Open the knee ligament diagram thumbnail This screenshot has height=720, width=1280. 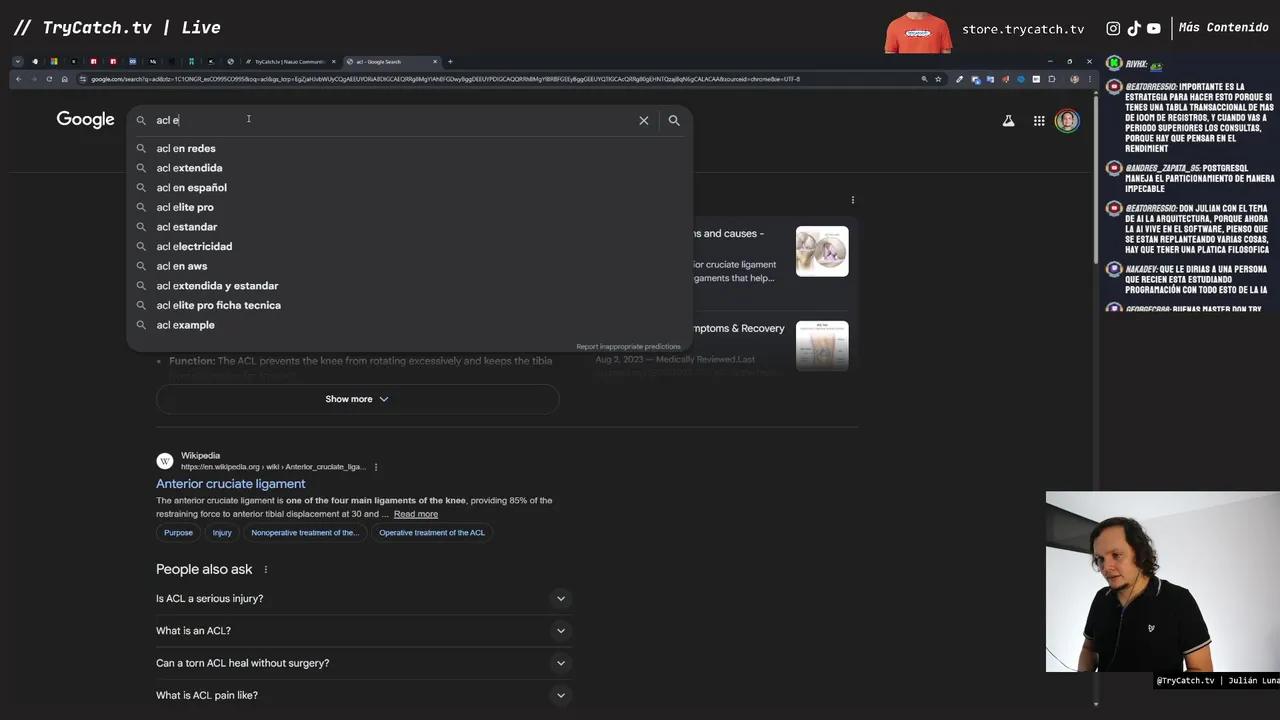click(x=822, y=251)
